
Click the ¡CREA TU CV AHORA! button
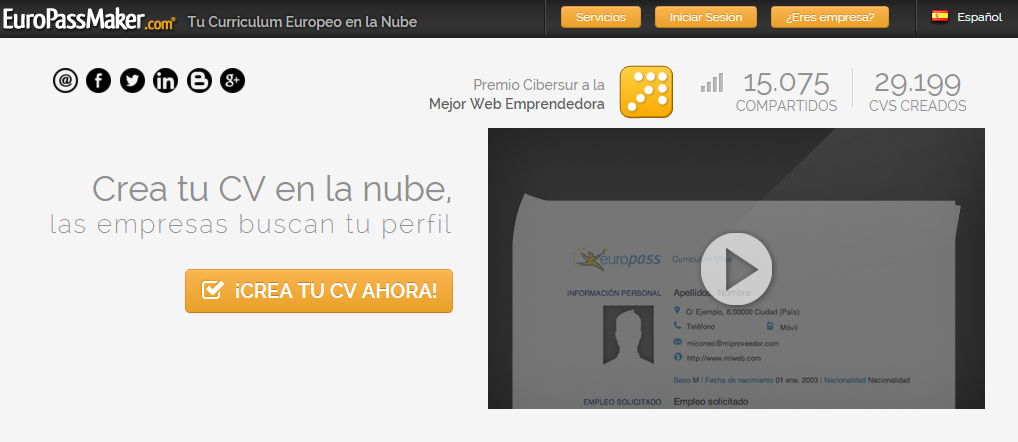[x=319, y=291]
